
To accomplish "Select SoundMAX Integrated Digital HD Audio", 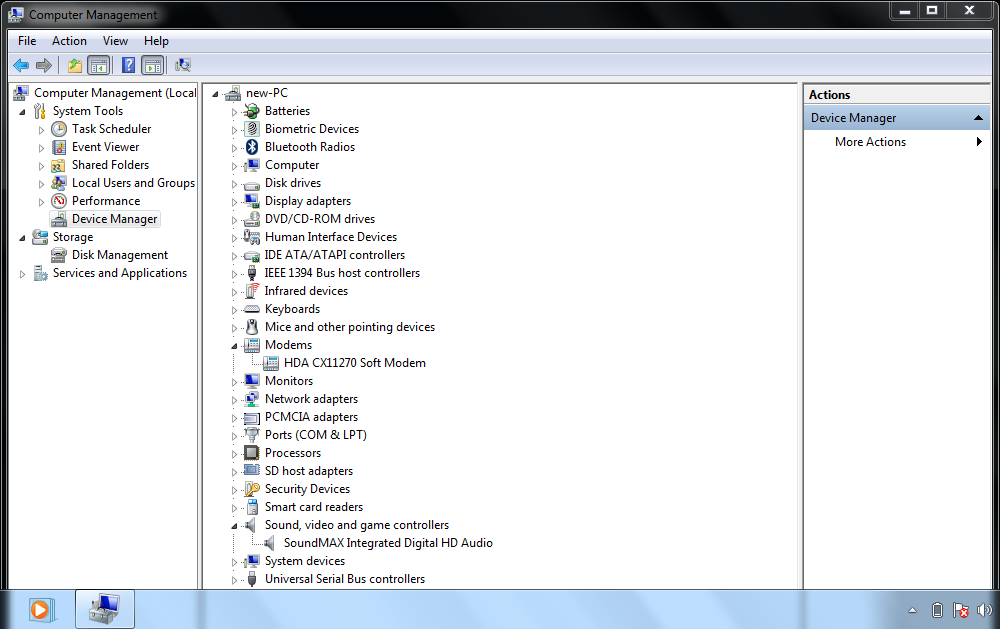I will (388, 543).
